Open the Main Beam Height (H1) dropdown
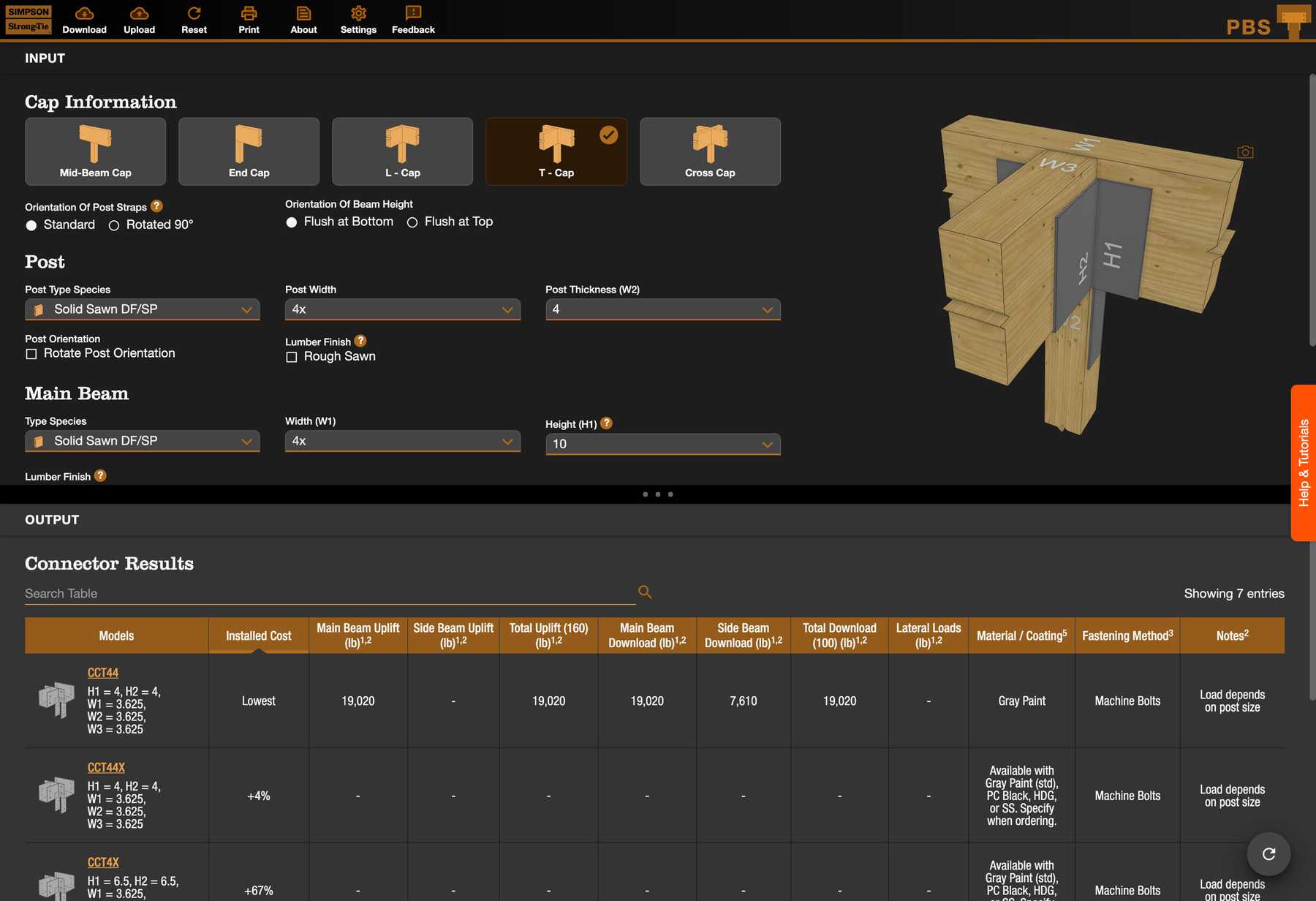Viewport: 1316px width, 901px height. click(662, 444)
